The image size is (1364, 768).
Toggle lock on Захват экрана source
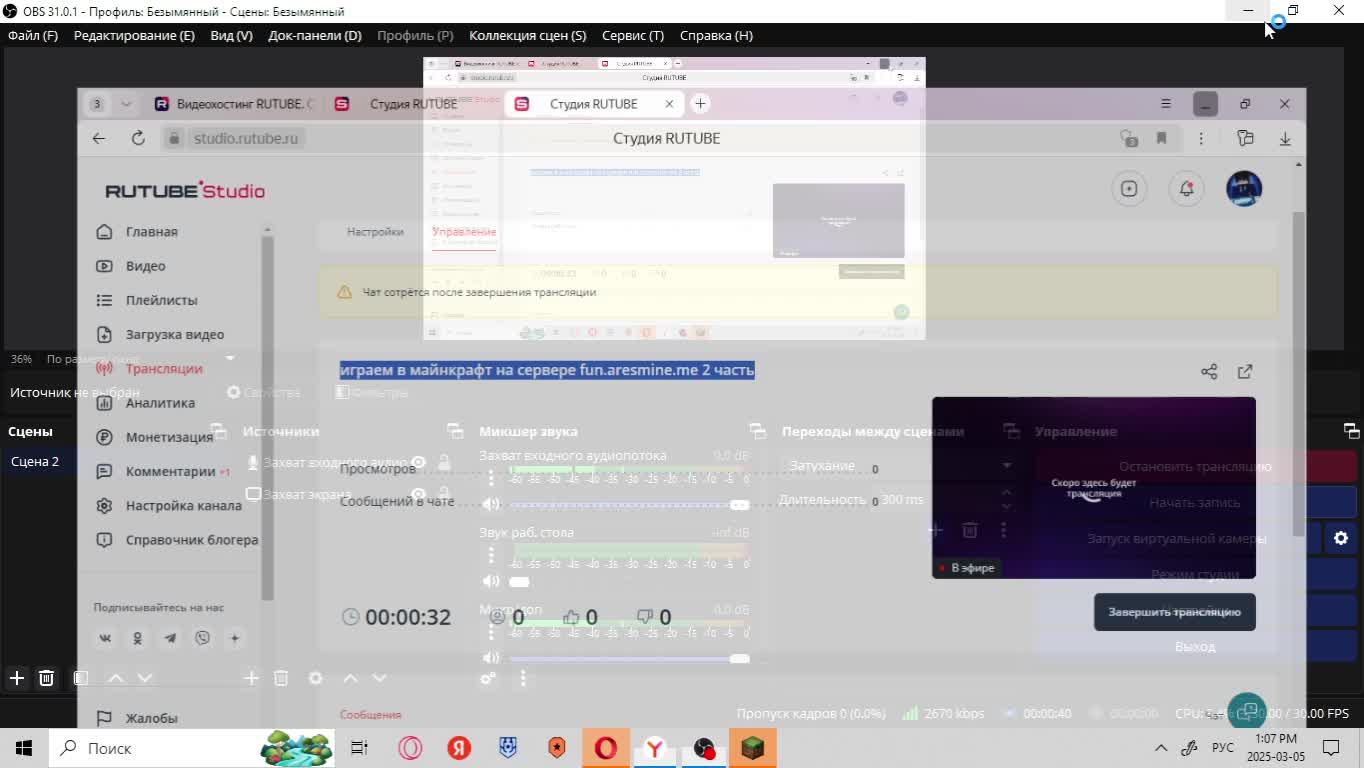point(444,494)
